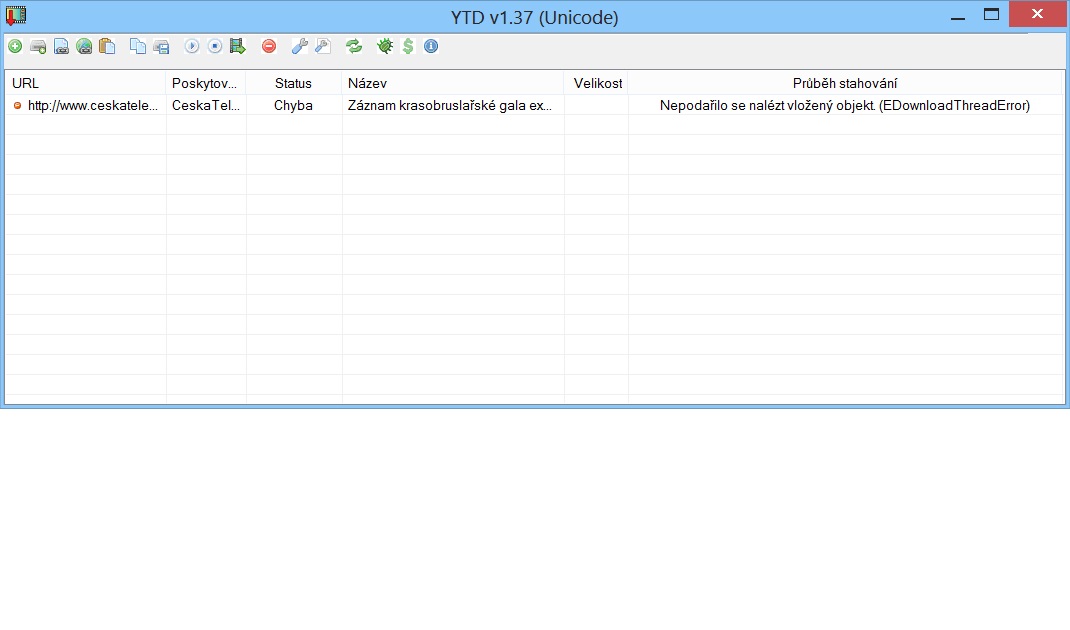Open settings with the blue wrench icon
Viewport: 1070px width, 630px height.
300,46
